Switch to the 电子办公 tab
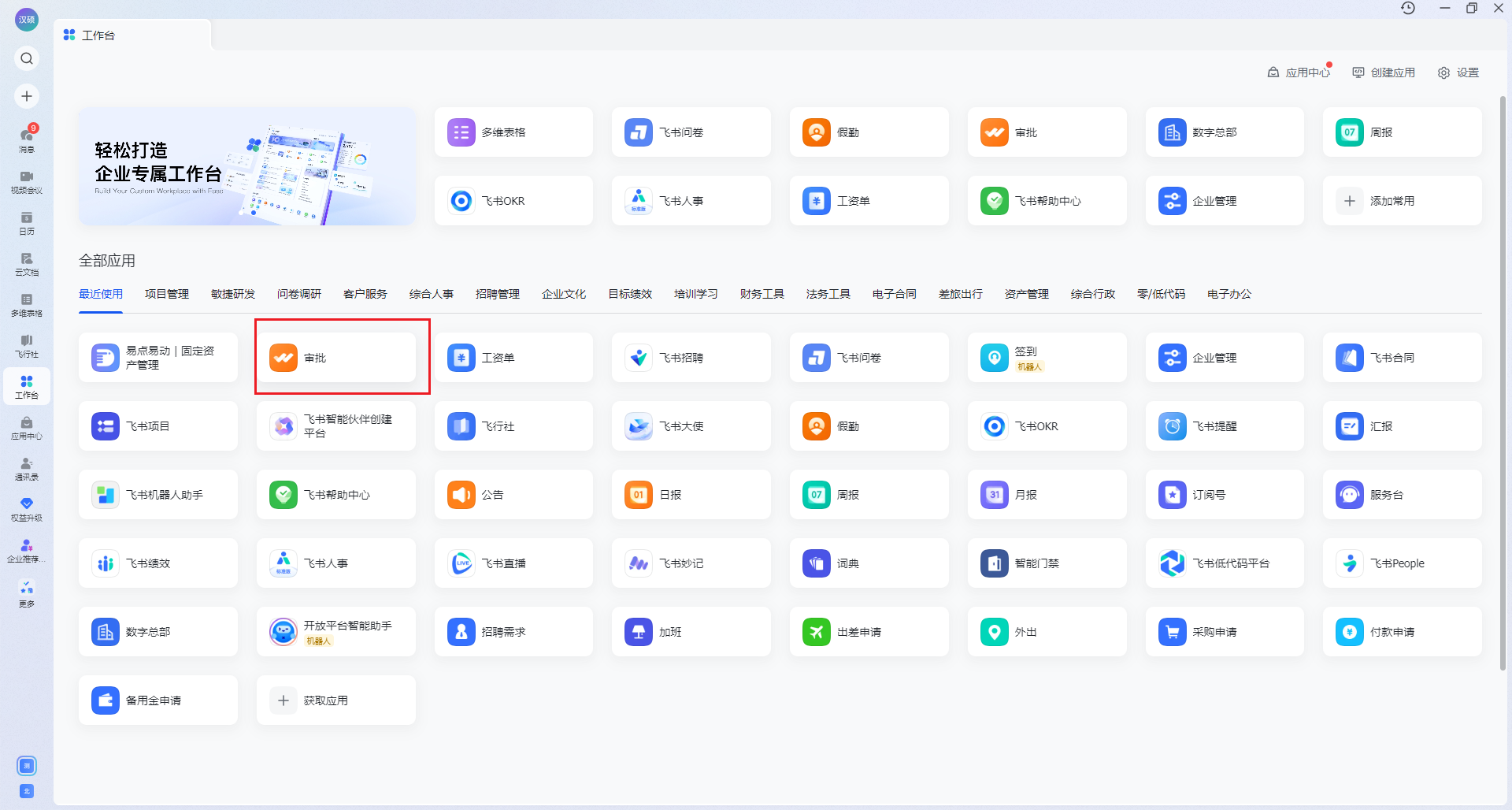This screenshot has width=1512, height=810. [x=1229, y=294]
